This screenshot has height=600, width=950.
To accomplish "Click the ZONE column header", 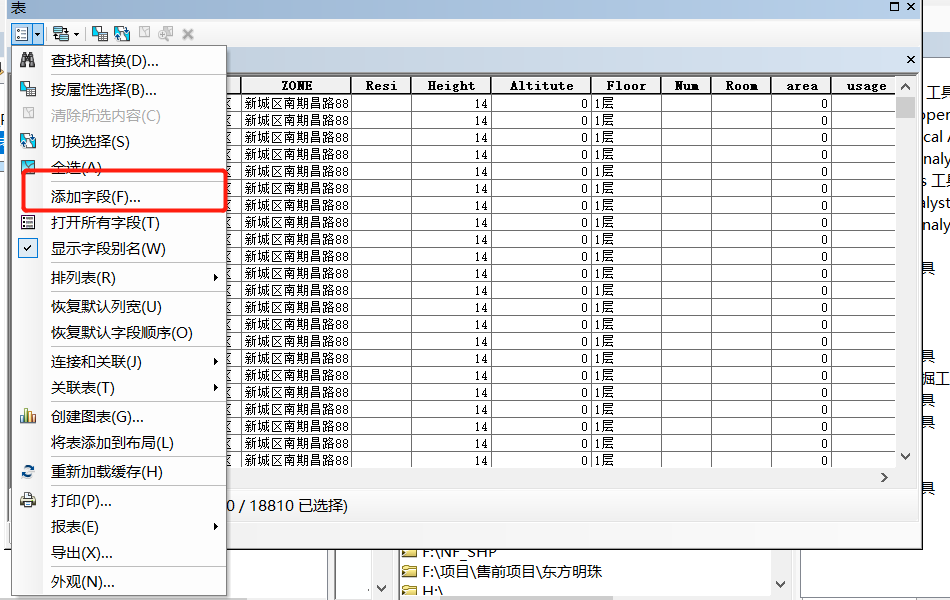I will tap(296, 85).
